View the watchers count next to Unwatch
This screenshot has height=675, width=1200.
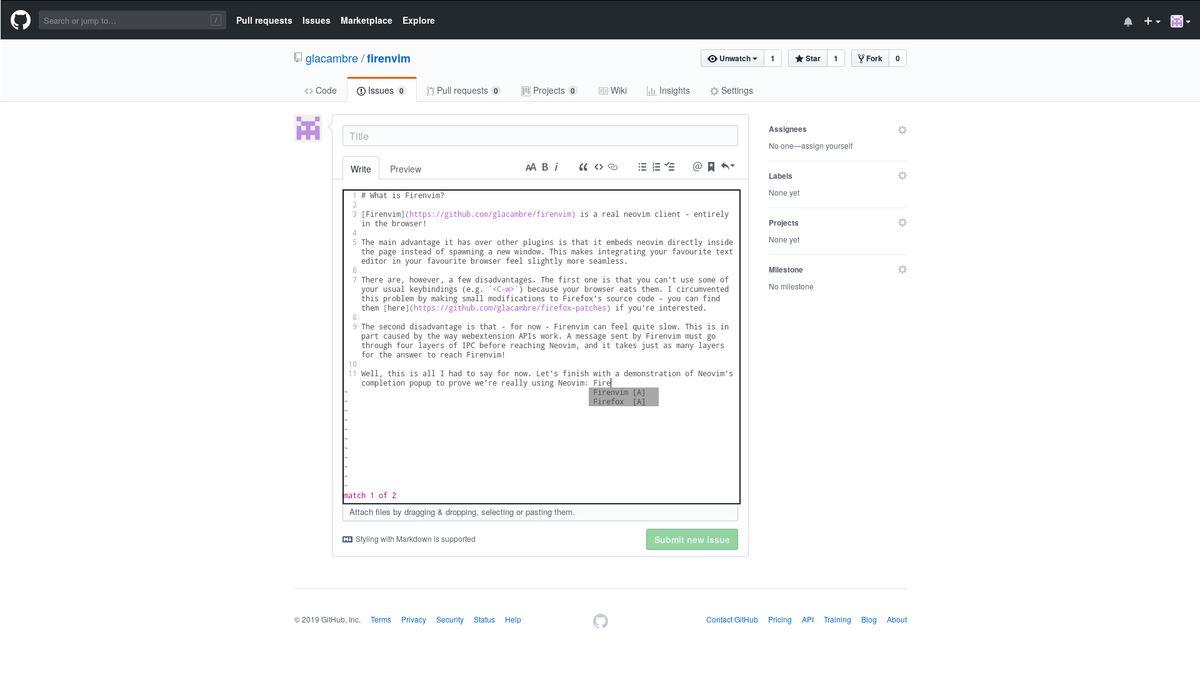[772, 59]
